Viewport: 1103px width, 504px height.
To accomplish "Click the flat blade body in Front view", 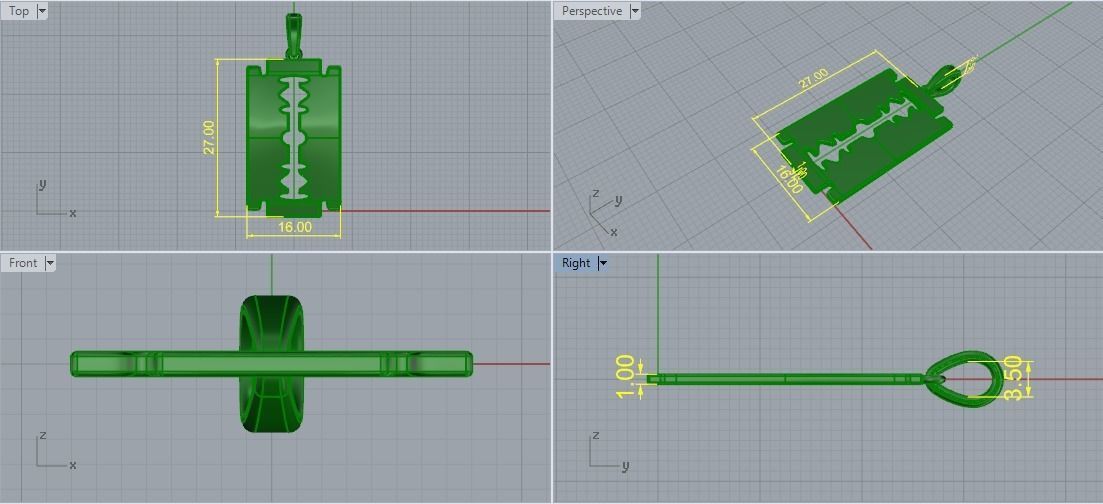I will point(272,363).
